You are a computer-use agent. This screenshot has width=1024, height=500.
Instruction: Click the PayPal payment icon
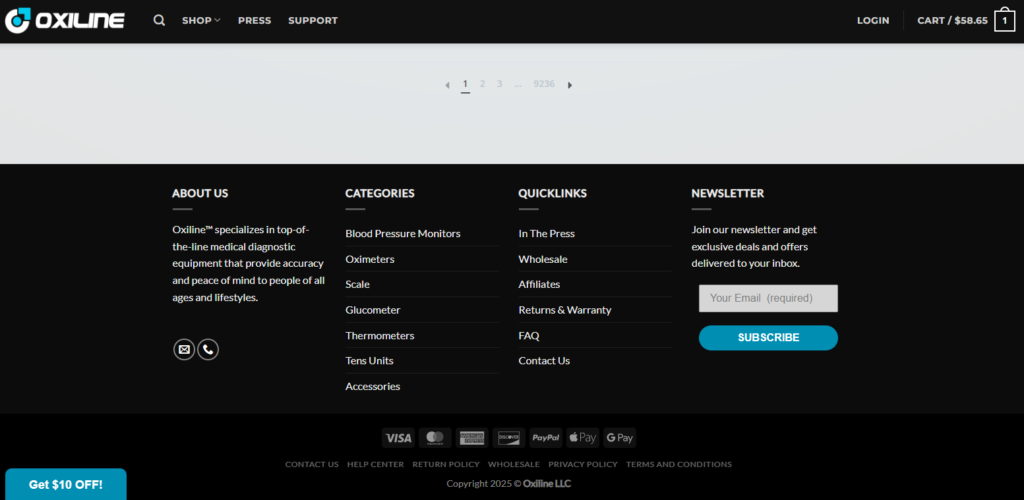coord(546,438)
